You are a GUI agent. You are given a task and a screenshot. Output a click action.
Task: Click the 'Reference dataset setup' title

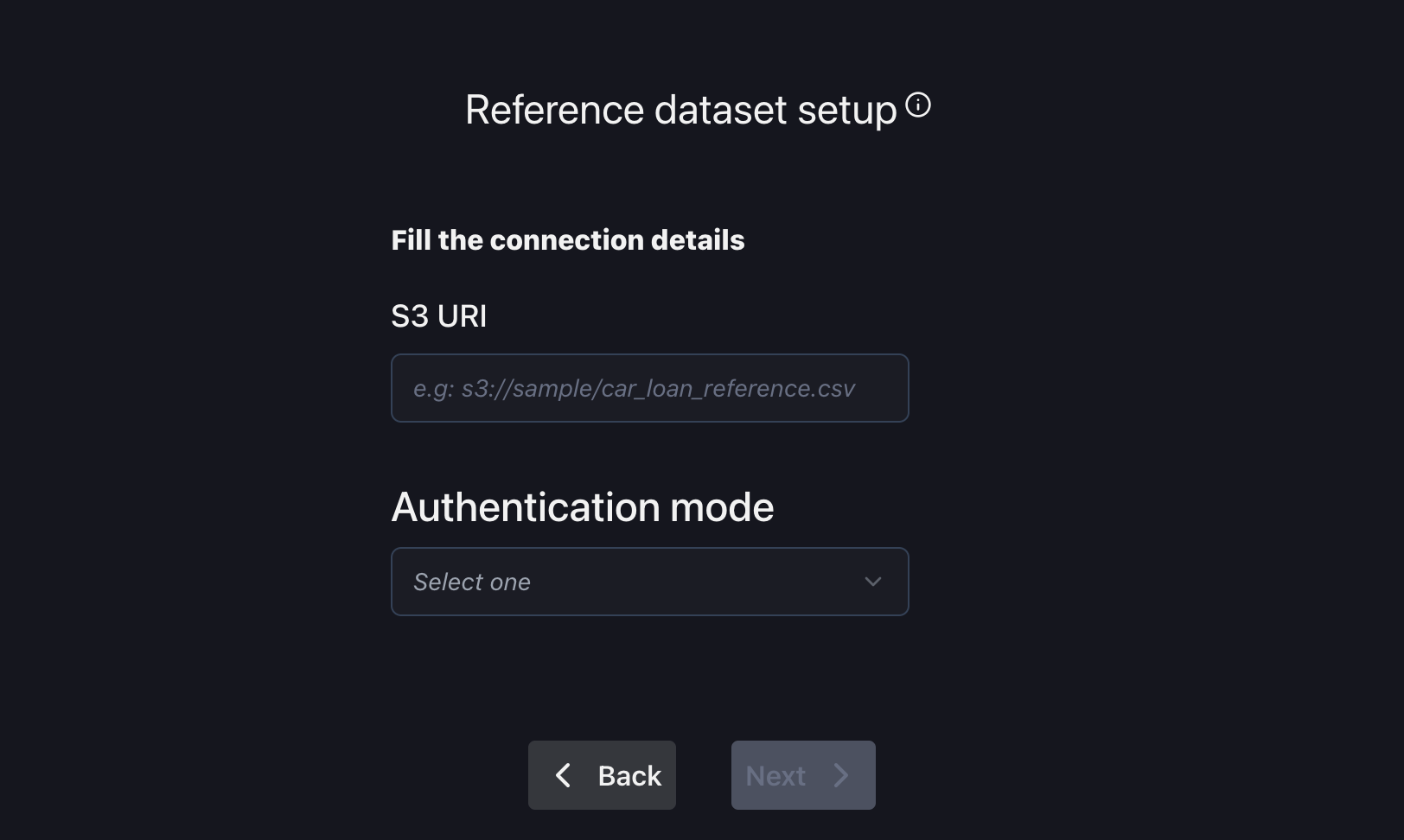tap(681, 110)
